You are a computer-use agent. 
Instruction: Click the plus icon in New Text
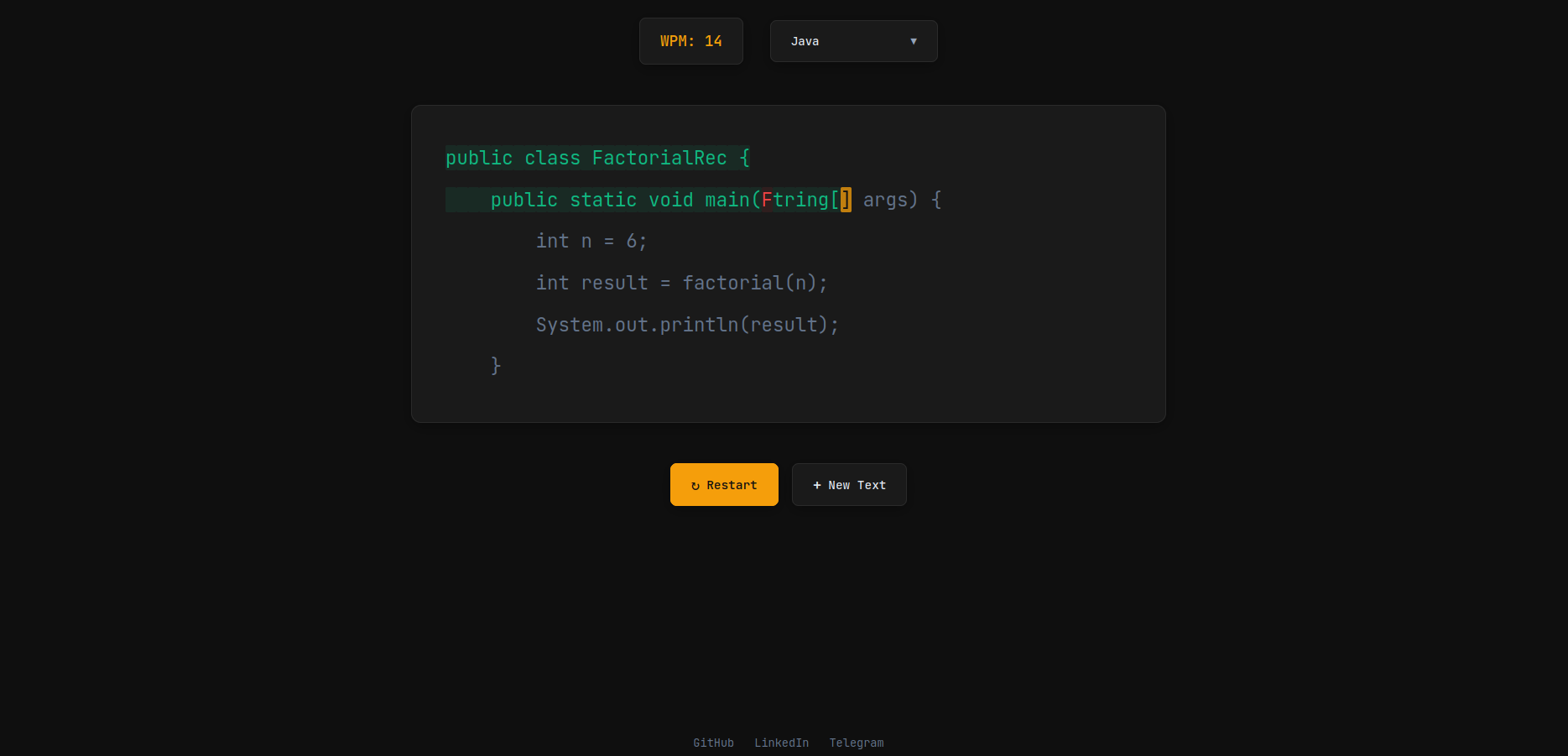816,485
